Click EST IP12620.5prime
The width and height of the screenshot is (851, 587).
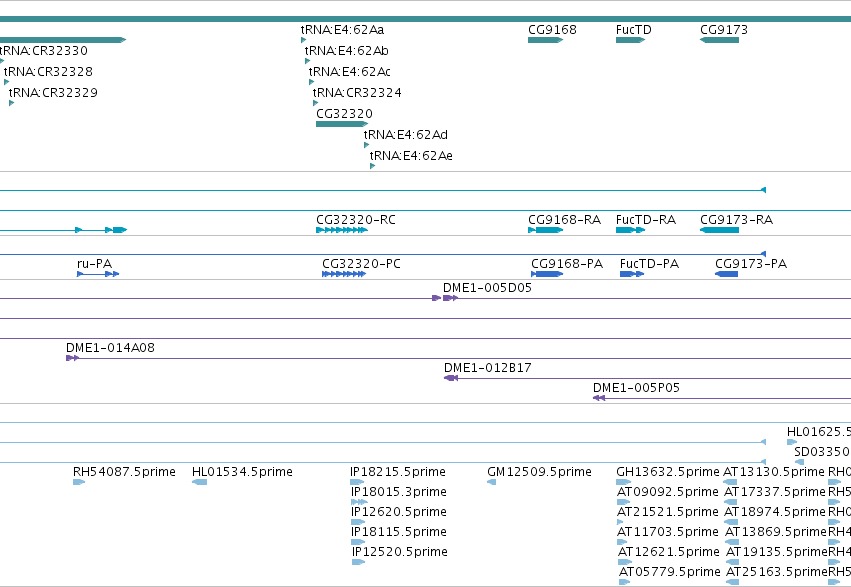click(358, 522)
